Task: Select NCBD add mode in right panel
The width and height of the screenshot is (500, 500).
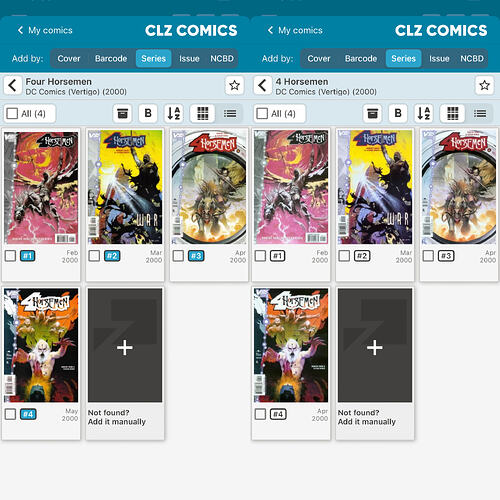Action: point(472,59)
